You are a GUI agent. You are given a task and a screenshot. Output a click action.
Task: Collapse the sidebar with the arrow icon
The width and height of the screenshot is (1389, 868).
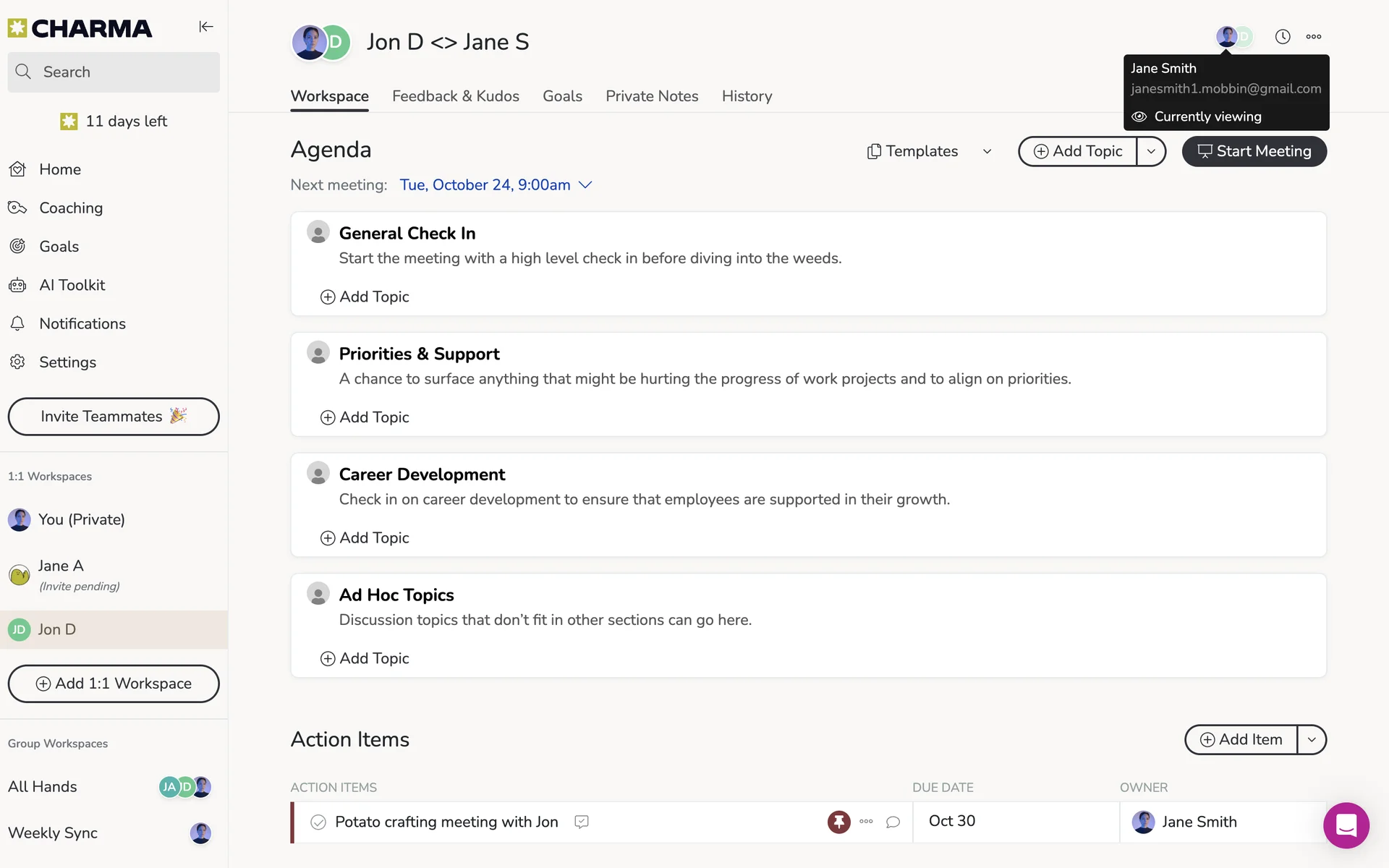206,27
